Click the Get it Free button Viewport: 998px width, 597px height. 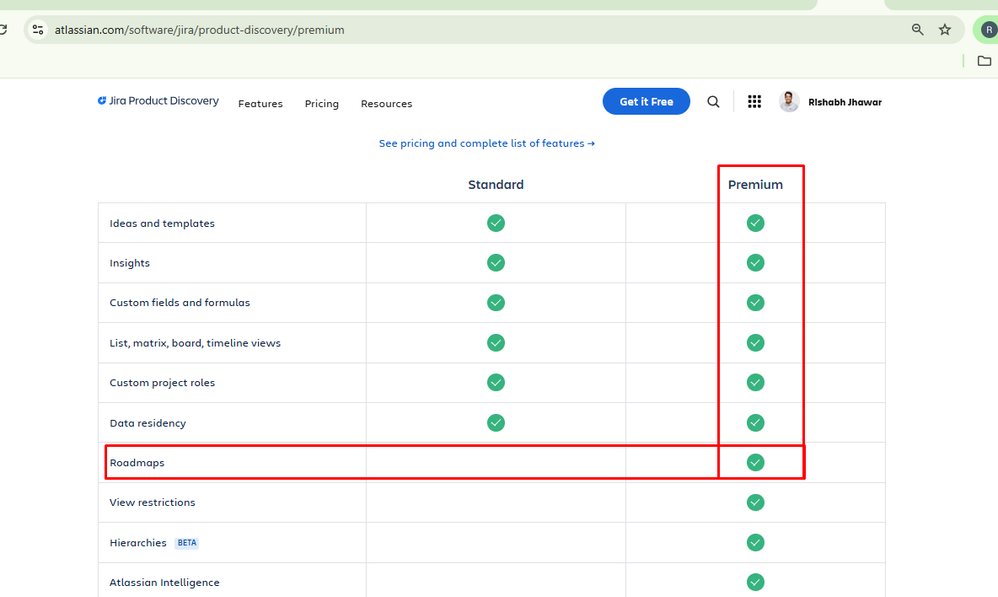click(646, 102)
